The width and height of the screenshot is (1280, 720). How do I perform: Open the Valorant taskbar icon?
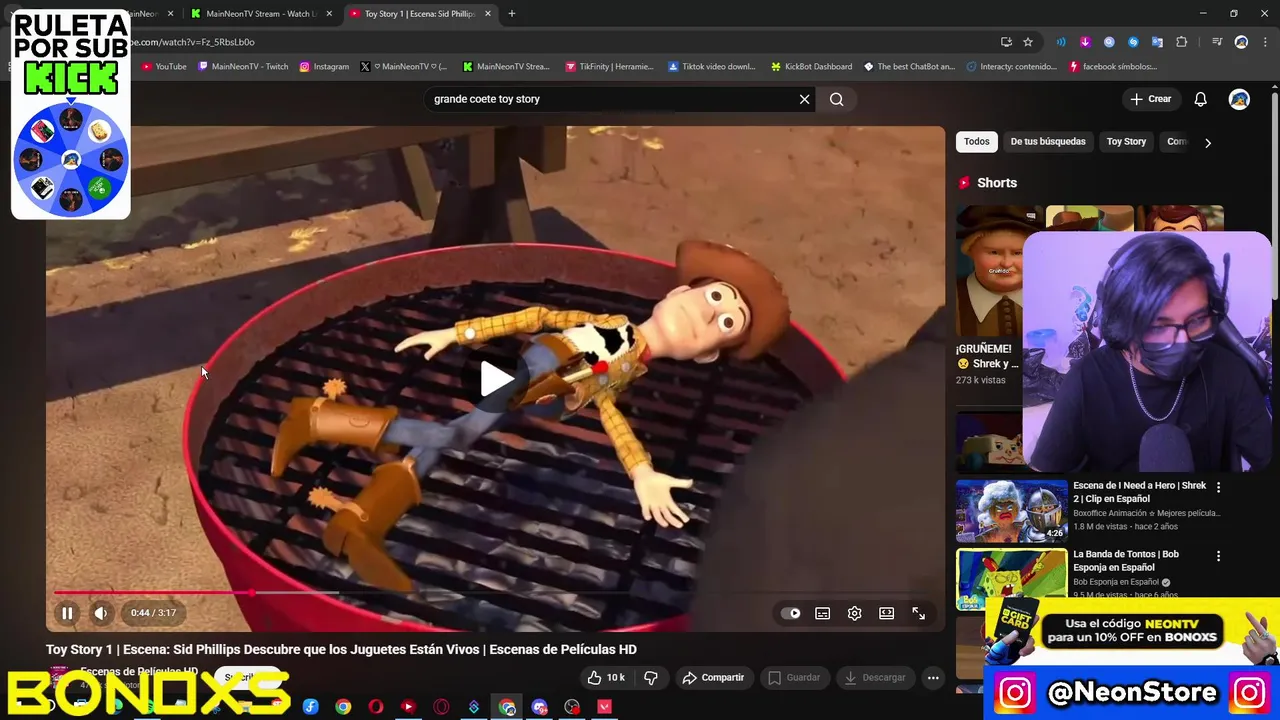tap(605, 707)
